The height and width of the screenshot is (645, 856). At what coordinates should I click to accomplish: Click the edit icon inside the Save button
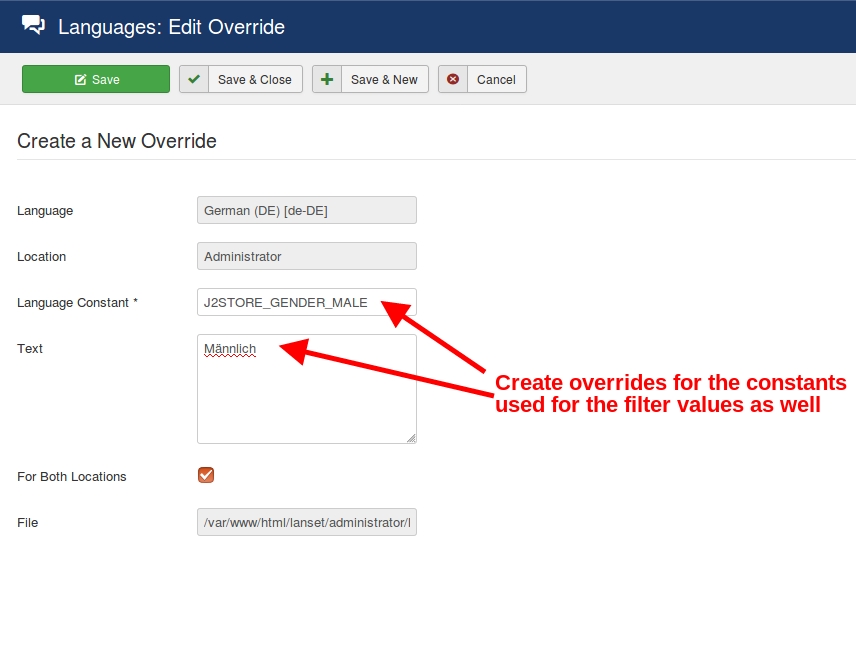(x=80, y=80)
